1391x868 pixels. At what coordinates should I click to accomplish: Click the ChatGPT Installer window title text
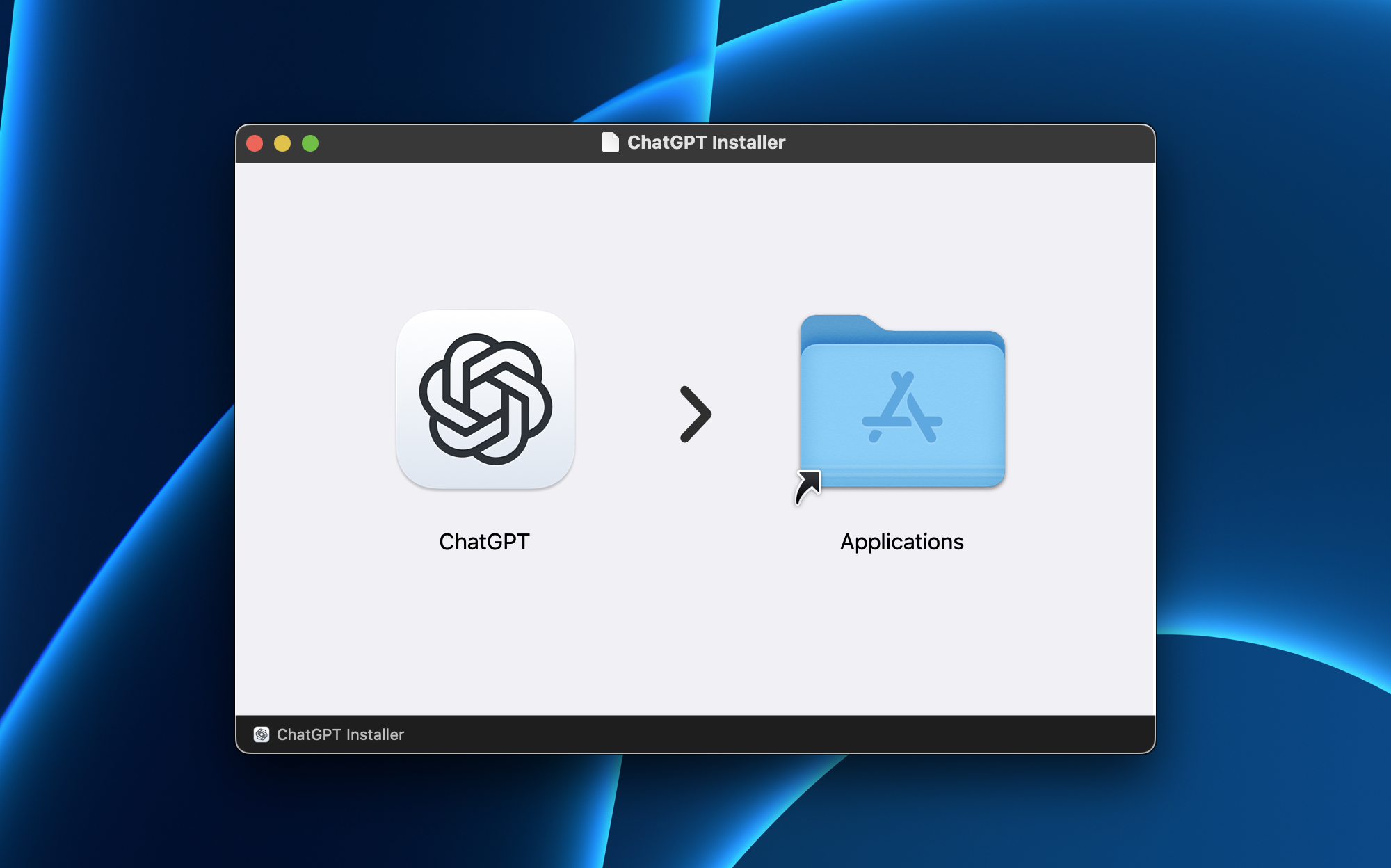[706, 143]
